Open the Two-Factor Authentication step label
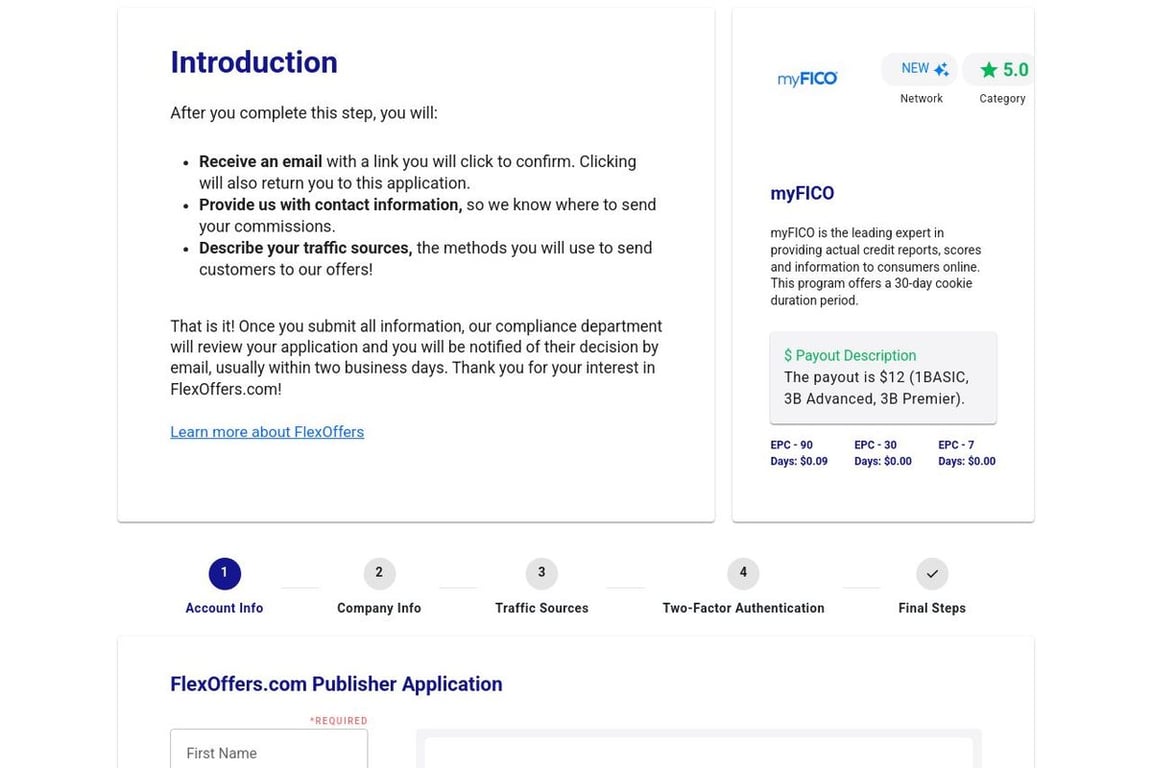 point(743,608)
